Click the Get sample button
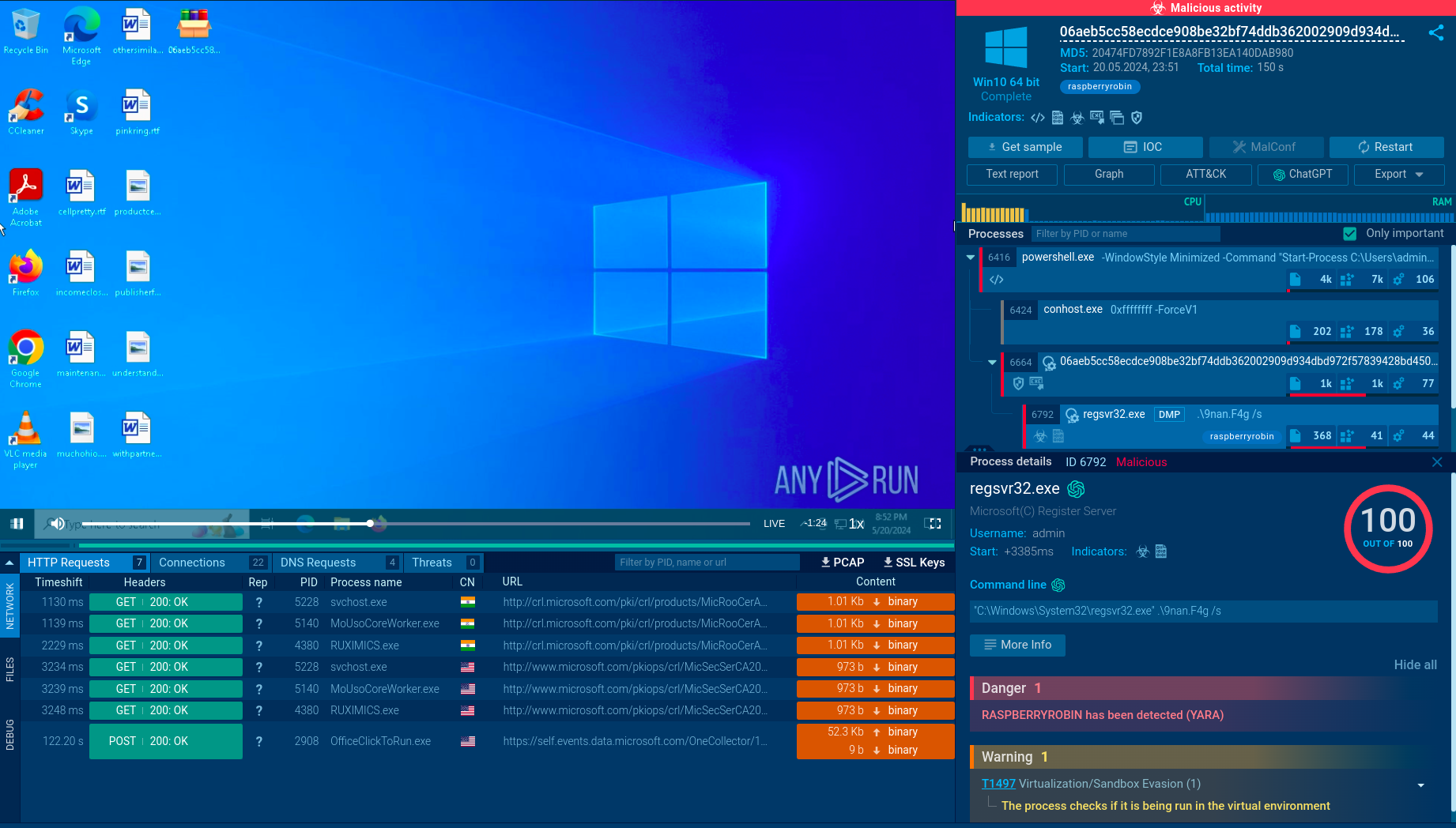Image resolution: width=1456 pixels, height=828 pixels. [x=1024, y=147]
